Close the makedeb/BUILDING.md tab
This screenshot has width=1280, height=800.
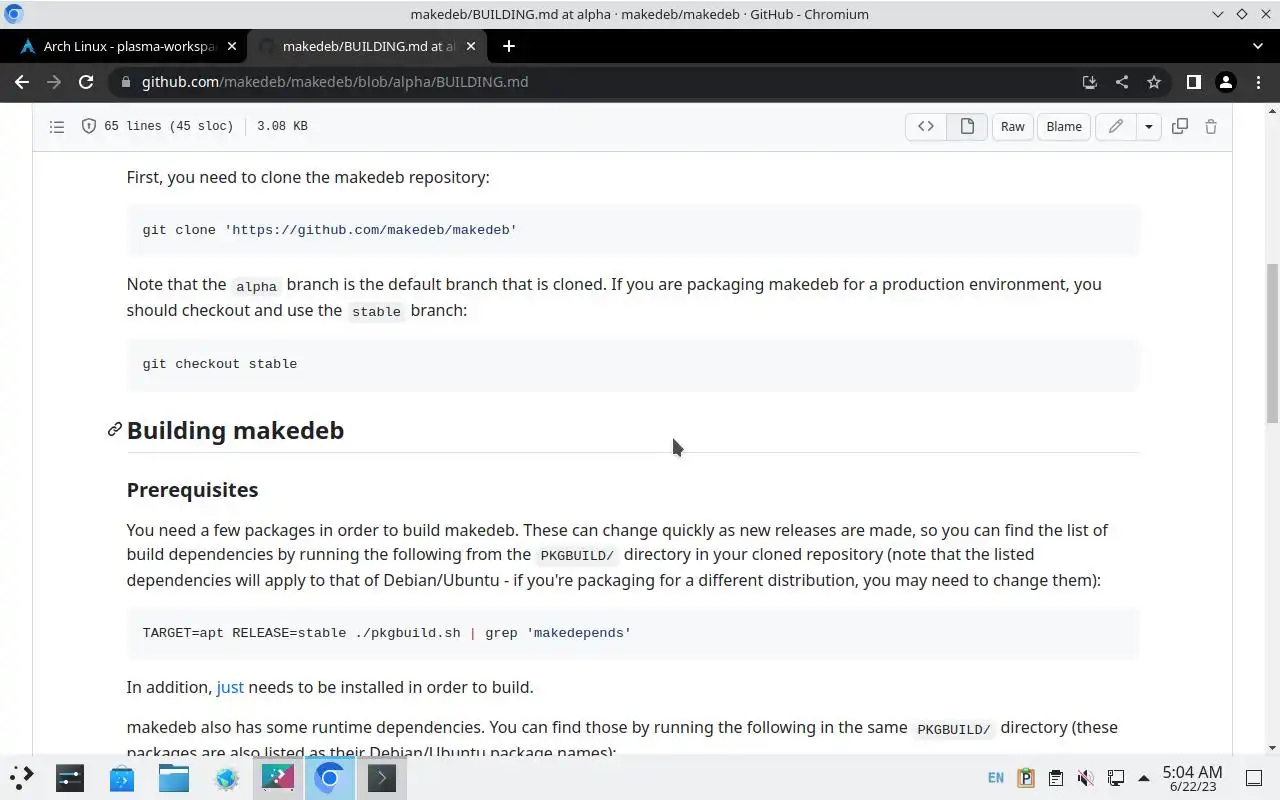(471, 46)
